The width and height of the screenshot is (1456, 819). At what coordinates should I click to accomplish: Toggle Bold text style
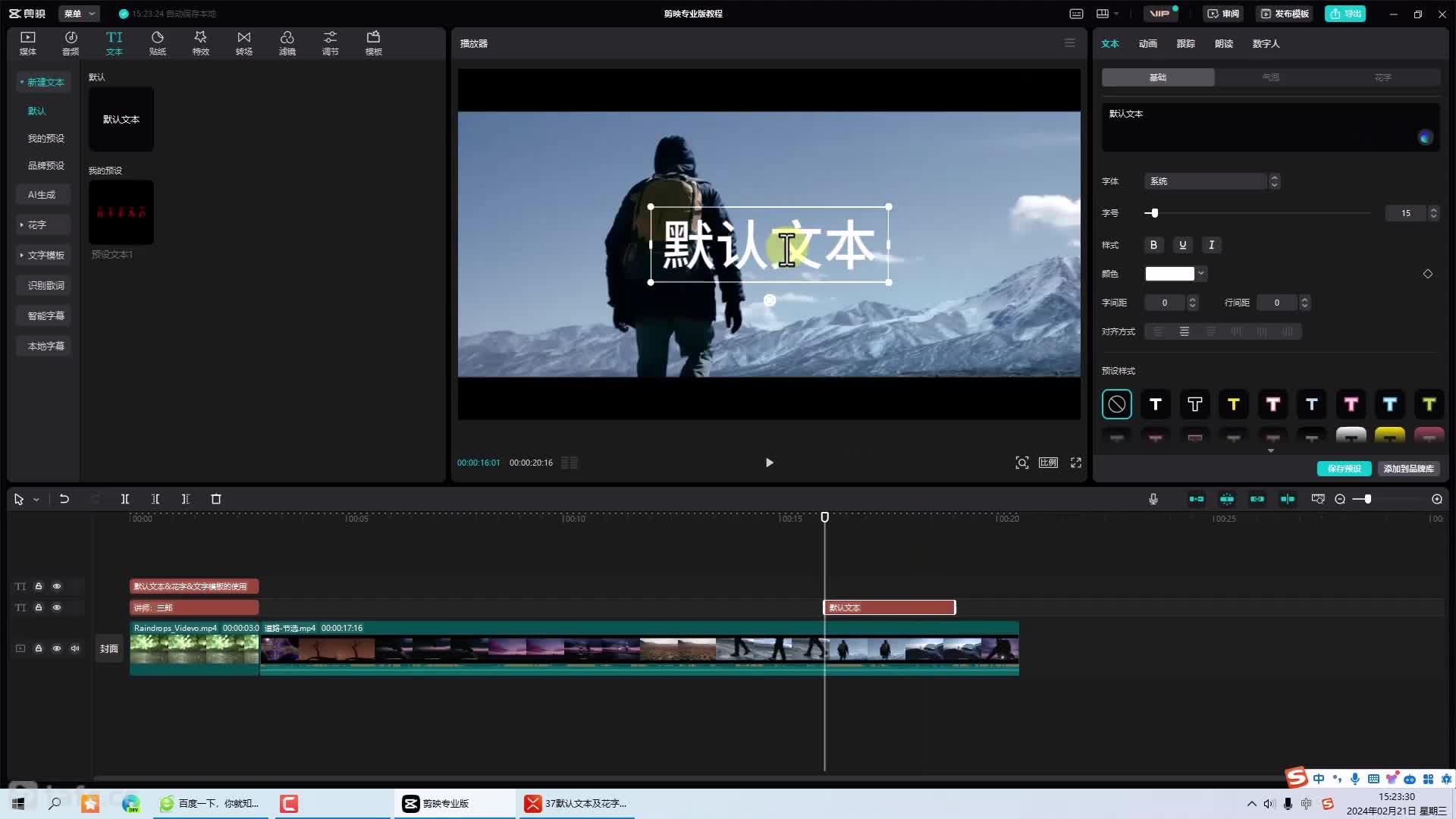[x=1153, y=245]
